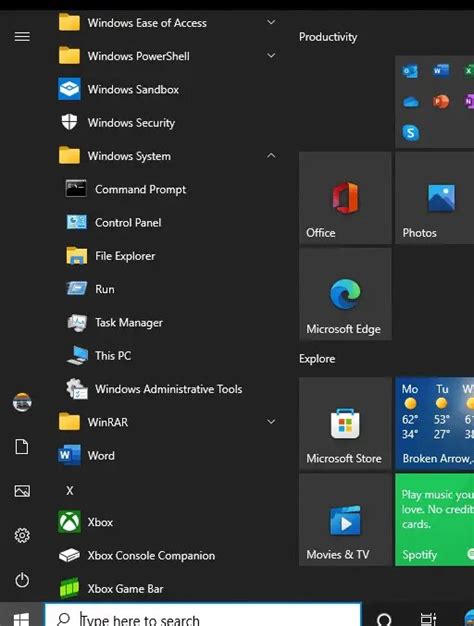474x626 pixels.
Task: Open PowerPoint in the Productivity tile folder
Action: click(x=441, y=101)
